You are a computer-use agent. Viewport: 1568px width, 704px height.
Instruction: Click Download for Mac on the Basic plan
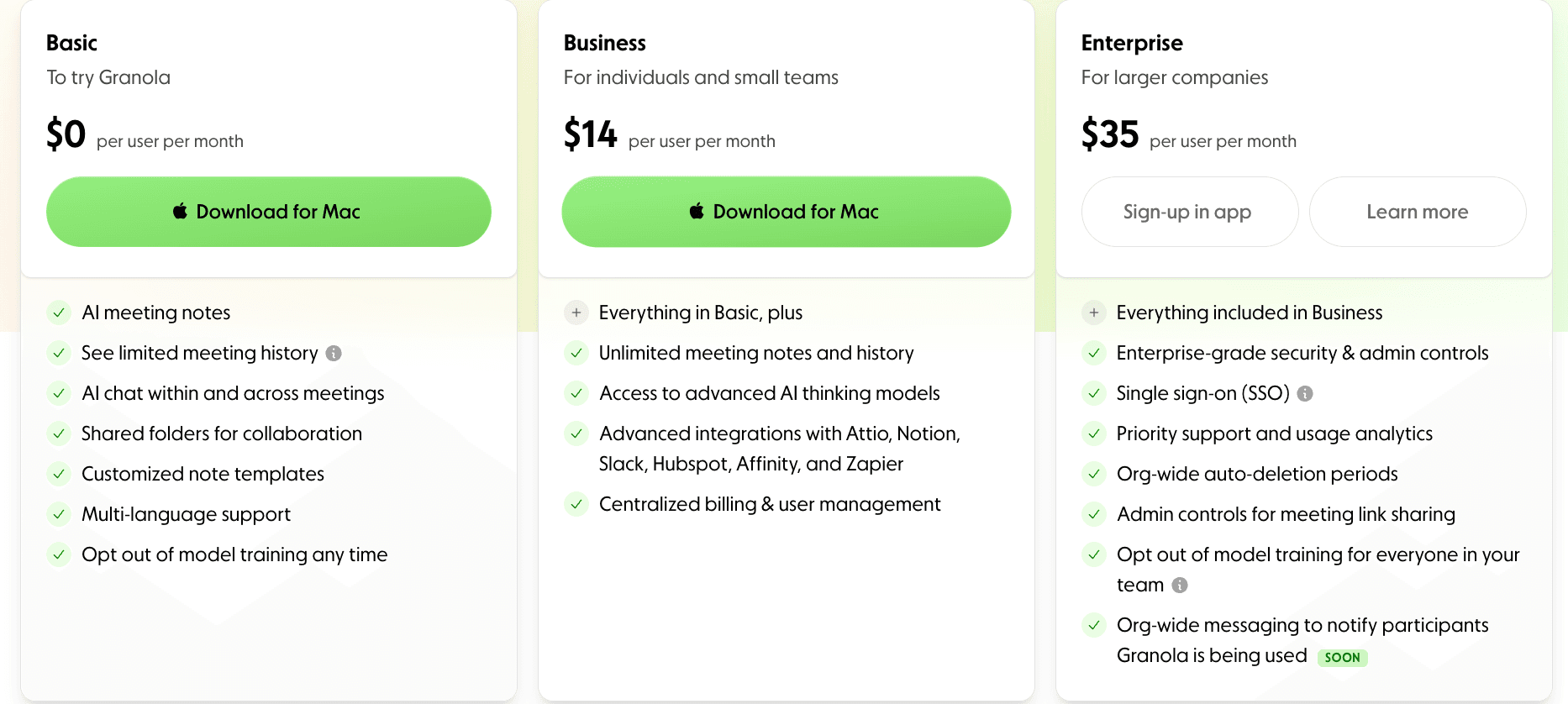coord(268,212)
